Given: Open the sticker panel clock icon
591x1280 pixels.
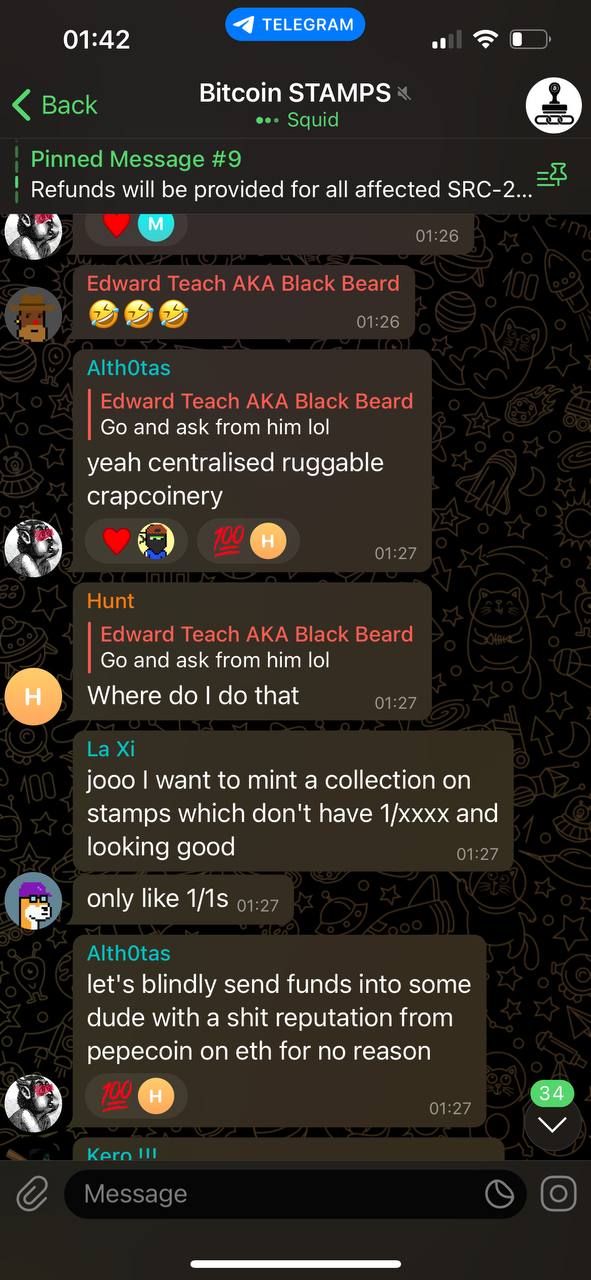Looking at the screenshot, I should (x=498, y=1194).
